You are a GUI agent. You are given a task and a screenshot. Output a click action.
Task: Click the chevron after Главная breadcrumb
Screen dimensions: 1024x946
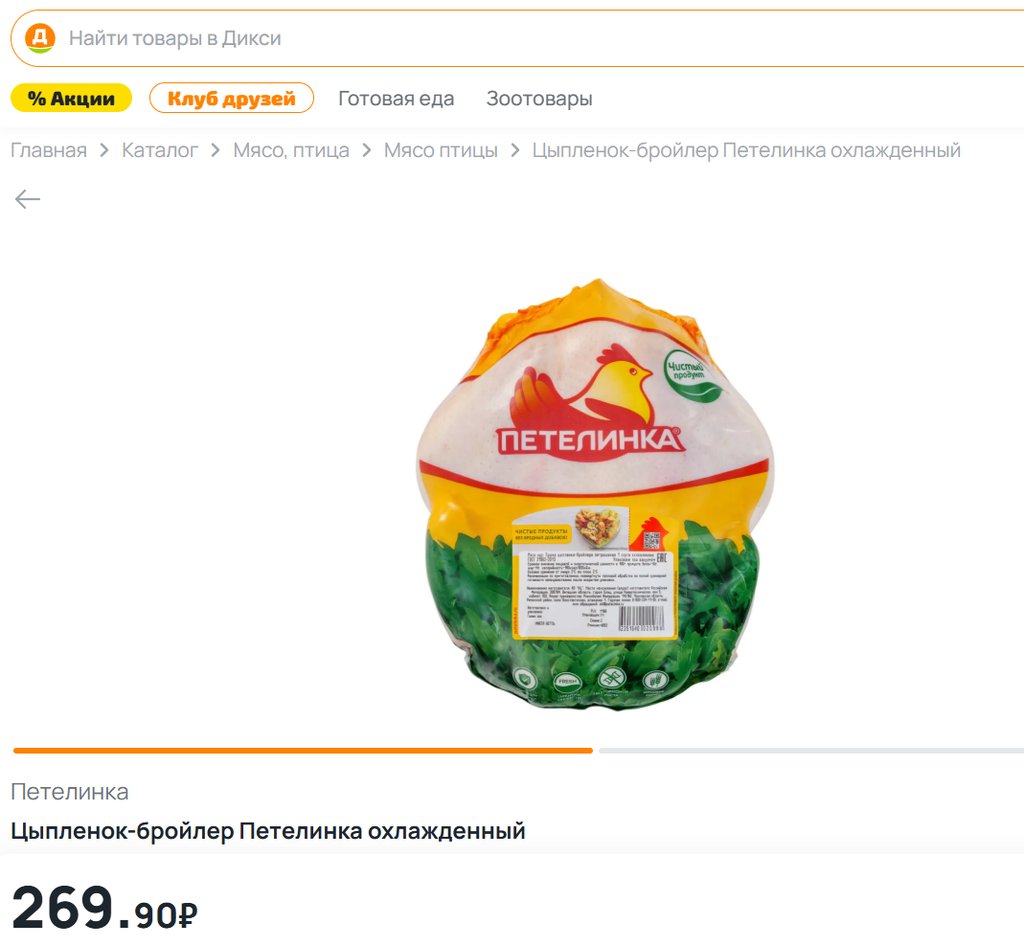(x=104, y=151)
